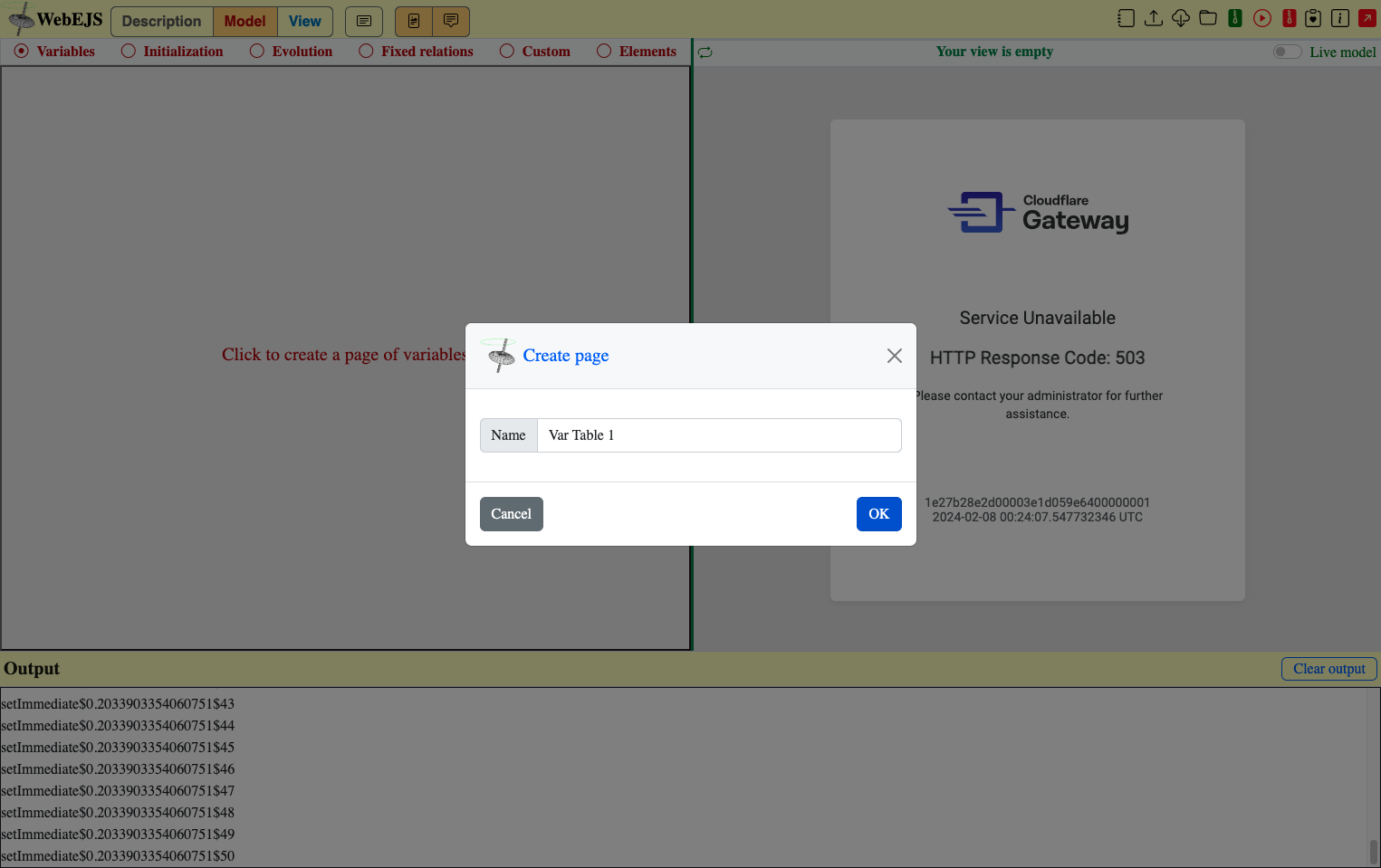Switch to the View tab
1381x868 pixels.
(305, 21)
